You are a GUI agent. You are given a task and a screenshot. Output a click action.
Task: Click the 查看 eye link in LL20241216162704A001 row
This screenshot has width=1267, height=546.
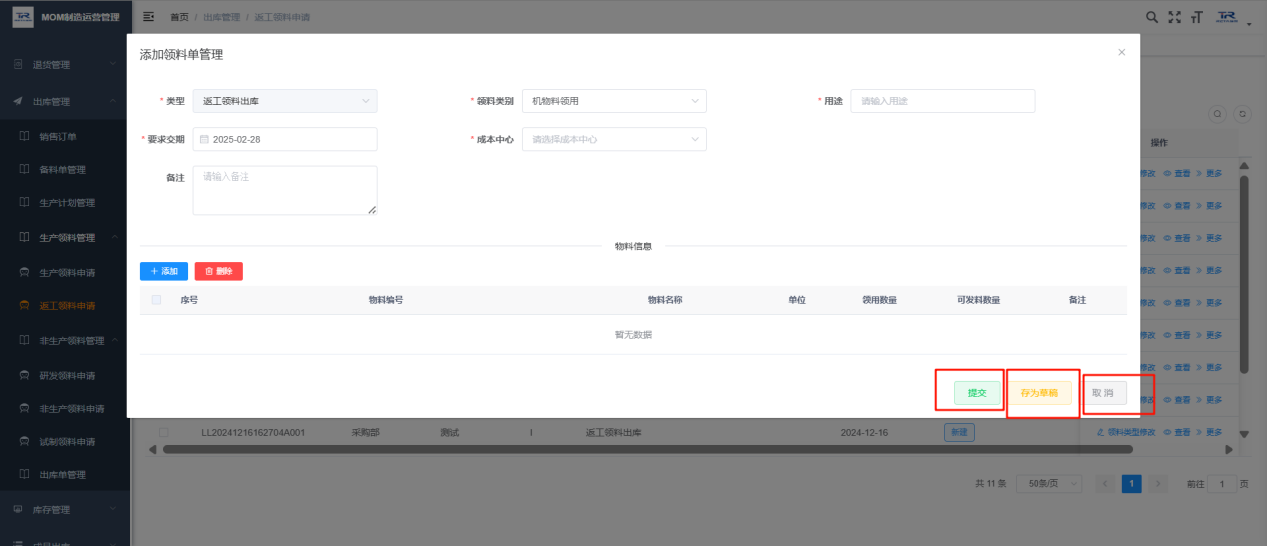[x=1177, y=432]
